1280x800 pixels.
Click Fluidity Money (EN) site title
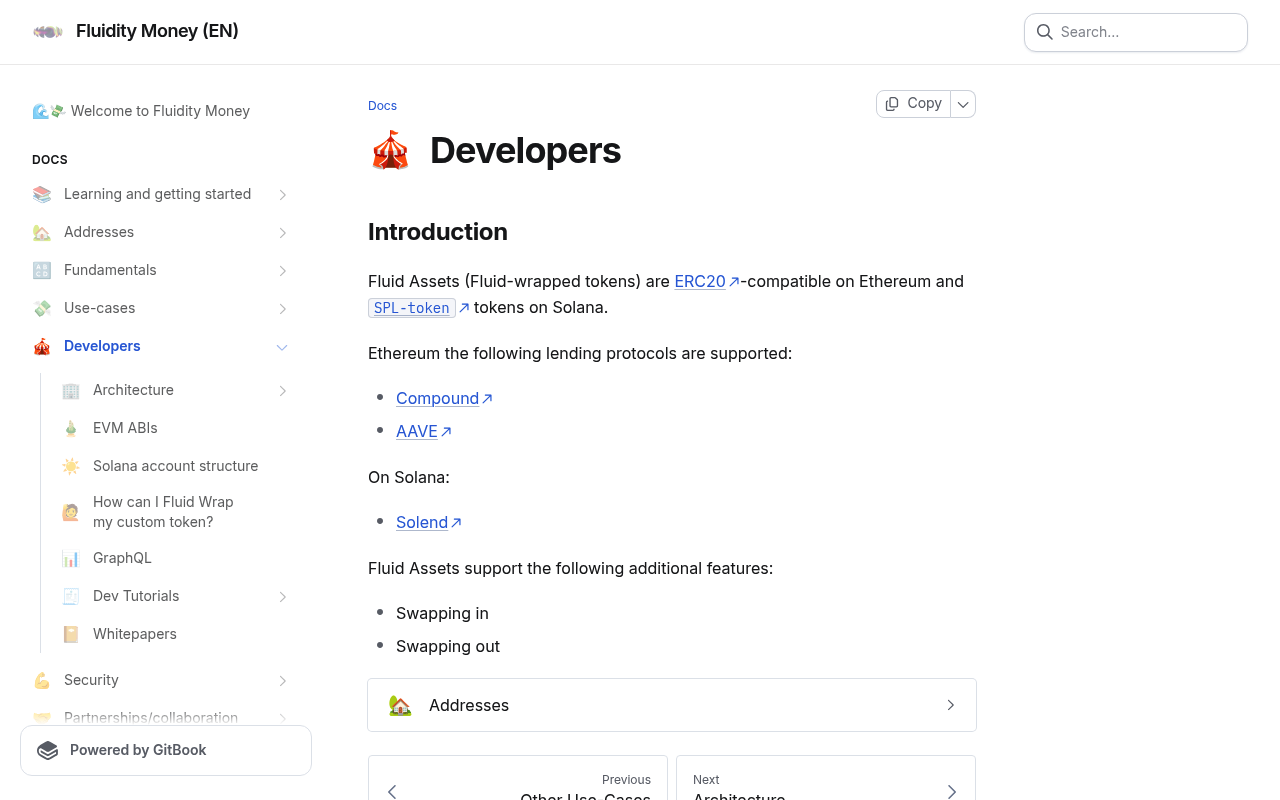pos(157,31)
